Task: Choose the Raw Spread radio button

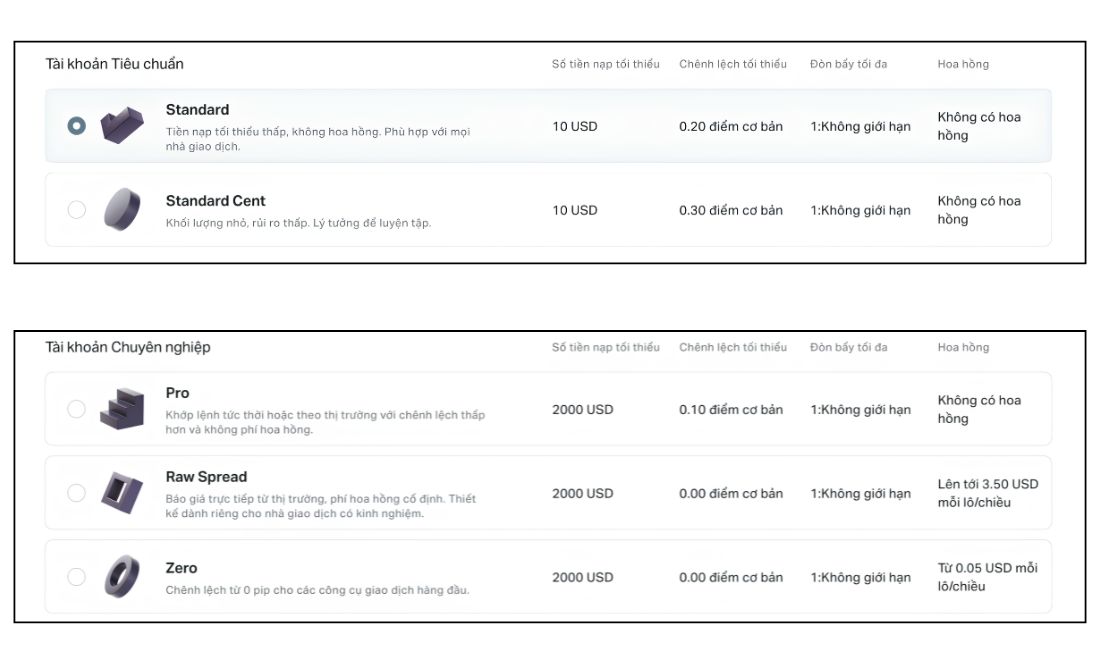Action: pyautogui.click(x=76, y=493)
